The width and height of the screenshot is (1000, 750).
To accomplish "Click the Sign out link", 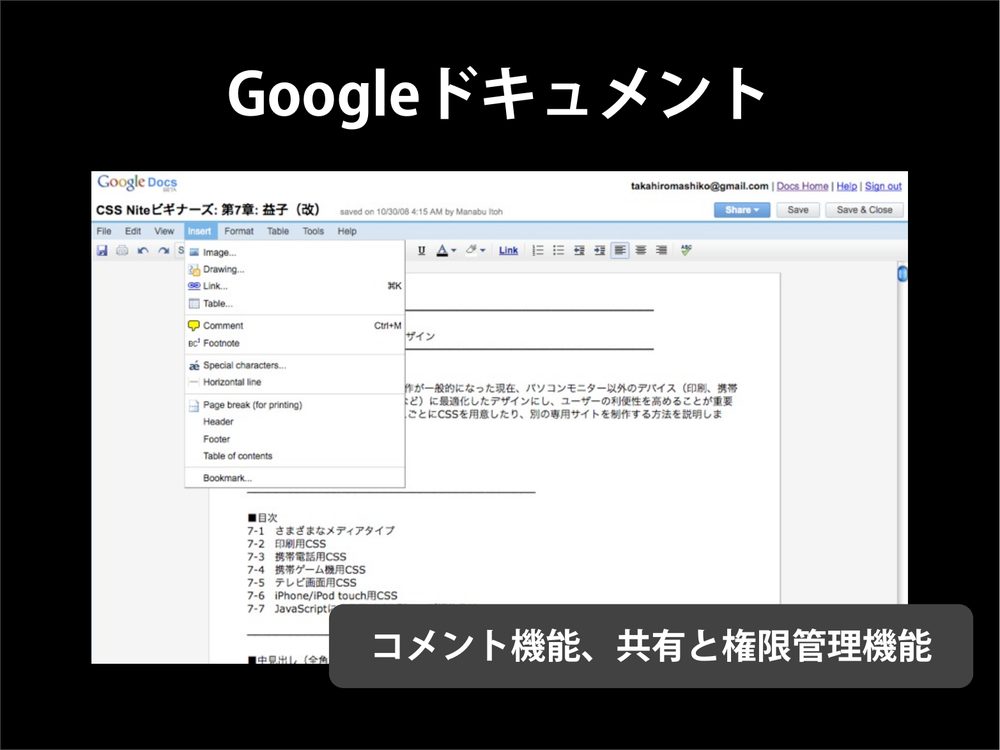I will click(883, 186).
